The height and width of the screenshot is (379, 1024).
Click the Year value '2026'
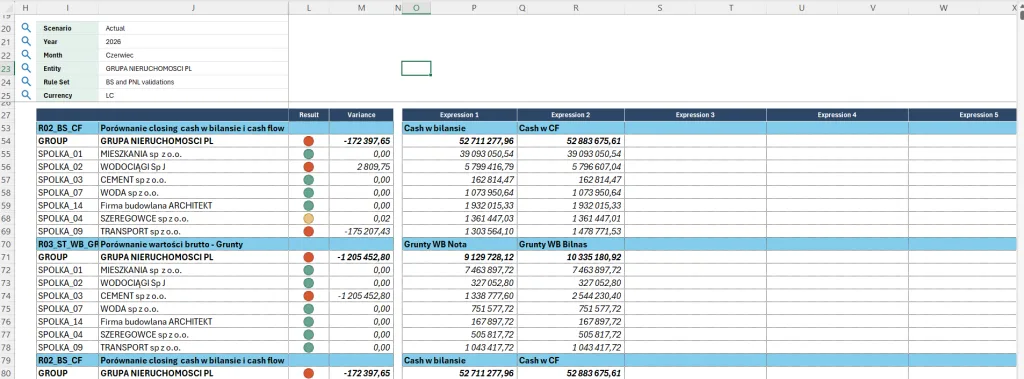click(x=113, y=42)
